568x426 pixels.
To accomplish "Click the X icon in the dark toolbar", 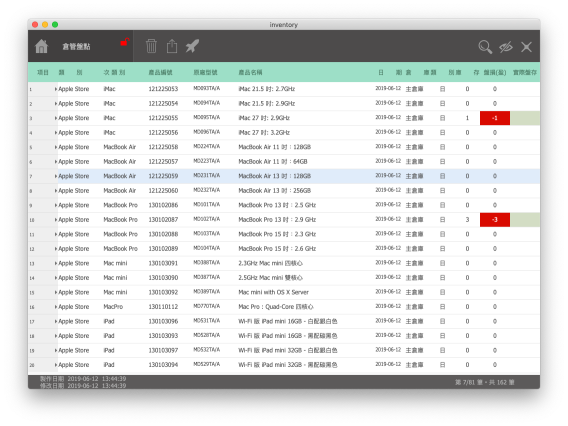I will (x=526, y=47).
